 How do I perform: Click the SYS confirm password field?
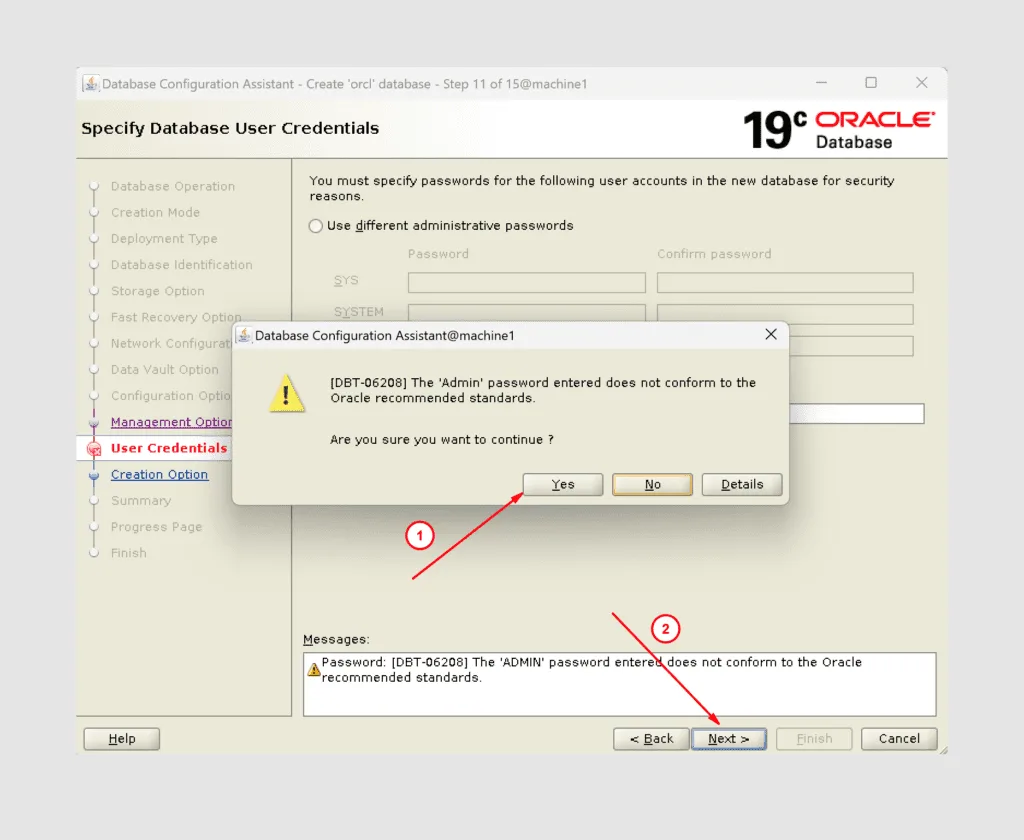coord(785,283)
